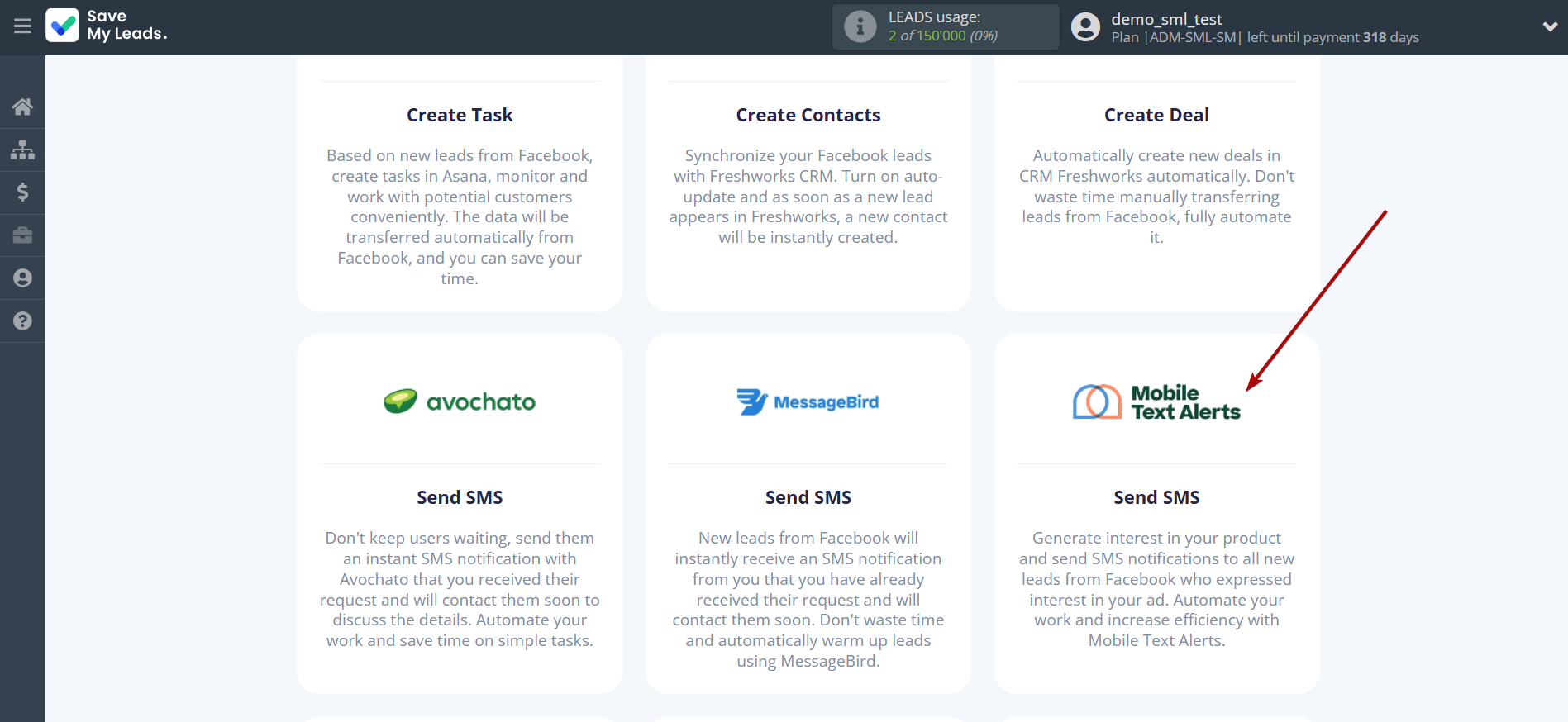Open the Create Deal template title
The width and height of the screenshot is (1568, 722).
pos(1156,115)
